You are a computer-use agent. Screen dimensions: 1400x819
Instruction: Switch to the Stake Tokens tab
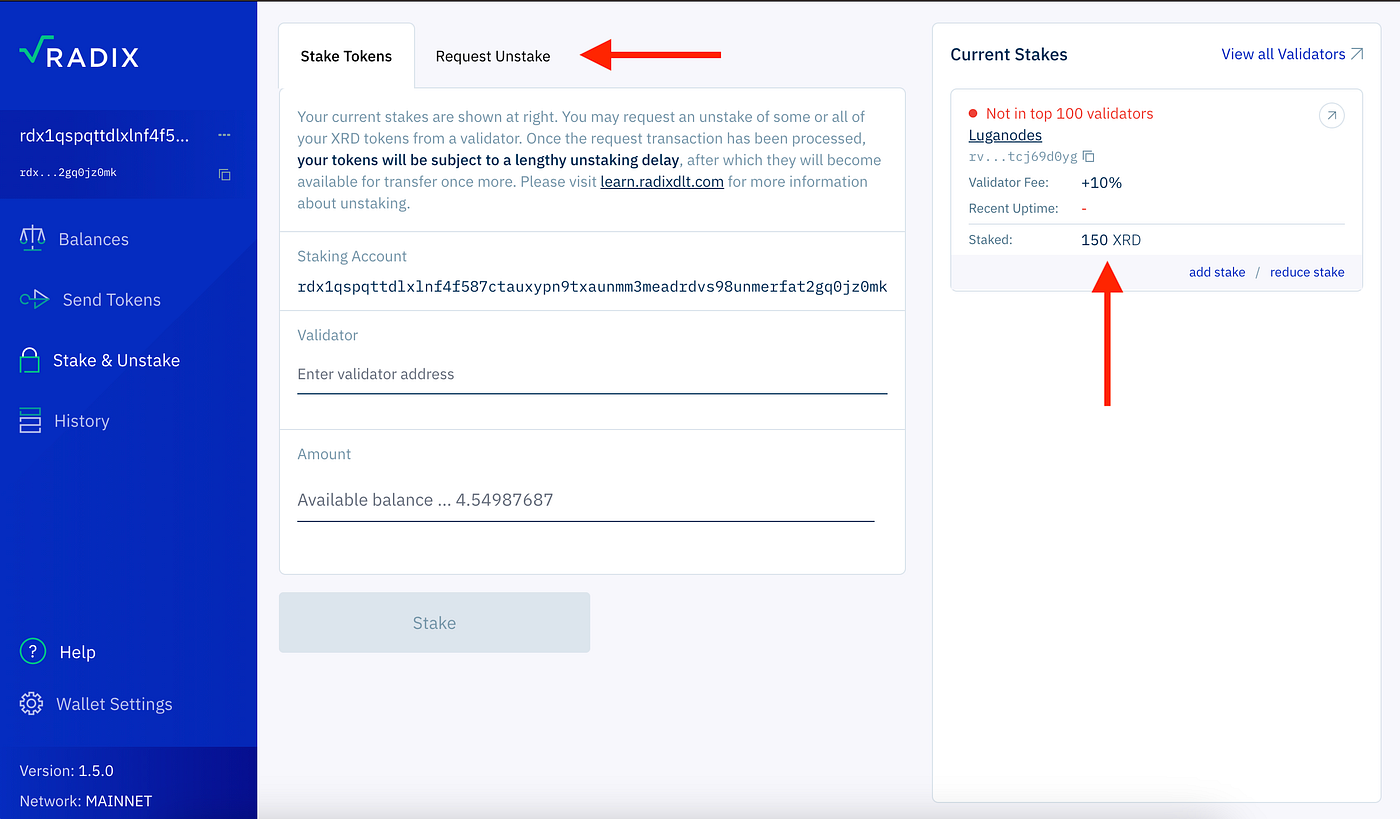pos(346,56)
